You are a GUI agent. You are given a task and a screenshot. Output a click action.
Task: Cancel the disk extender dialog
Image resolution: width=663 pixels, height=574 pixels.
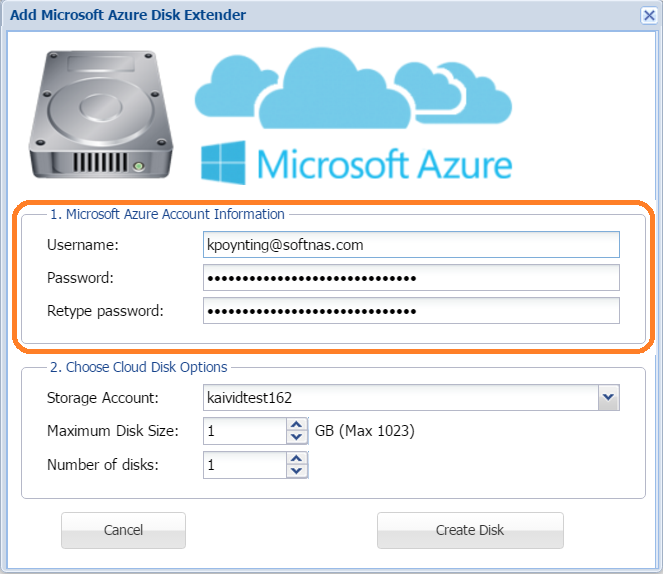[123, 530]
